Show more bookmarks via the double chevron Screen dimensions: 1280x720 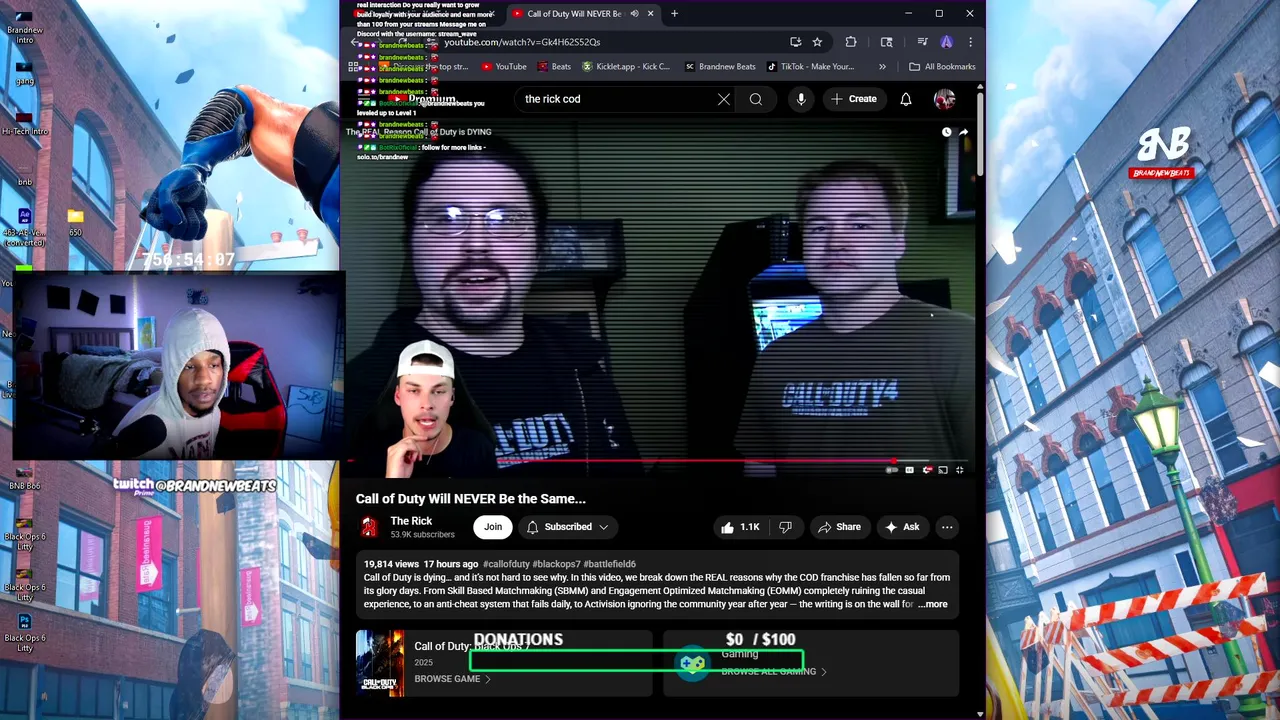(882, 67)
